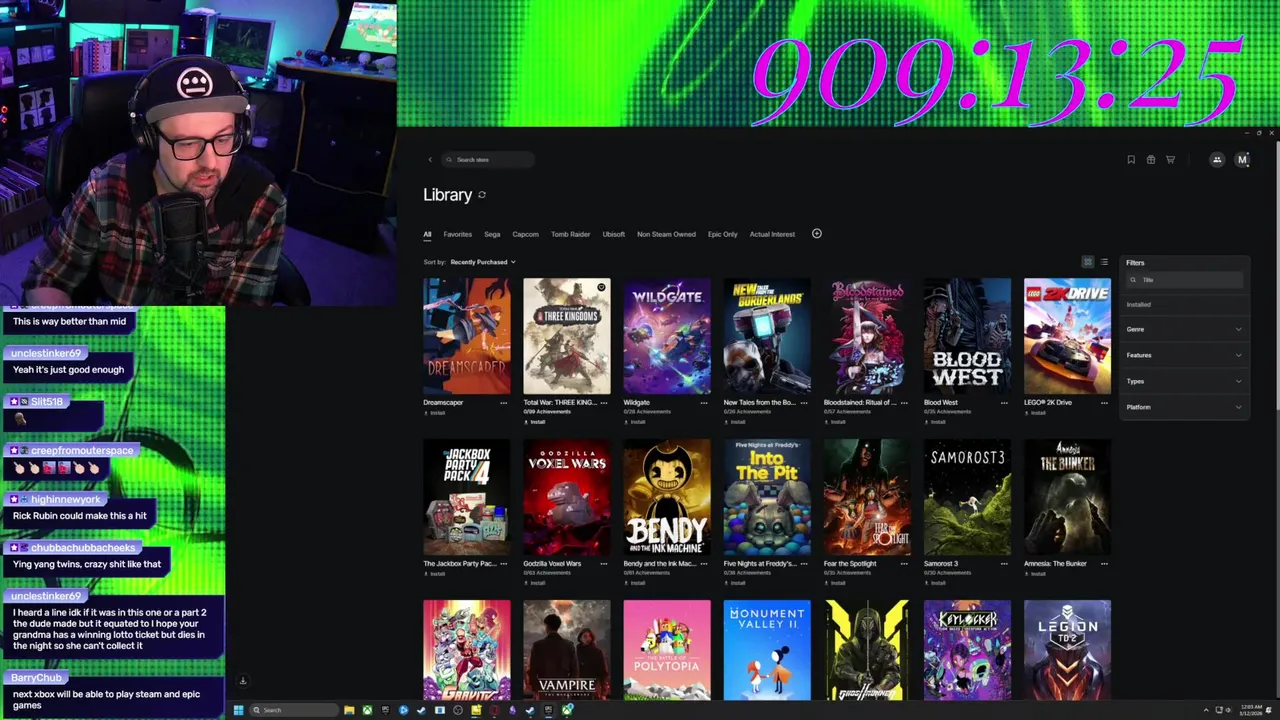
Task: Open the Tomb Raider collection tab
Action: [571, 234]
